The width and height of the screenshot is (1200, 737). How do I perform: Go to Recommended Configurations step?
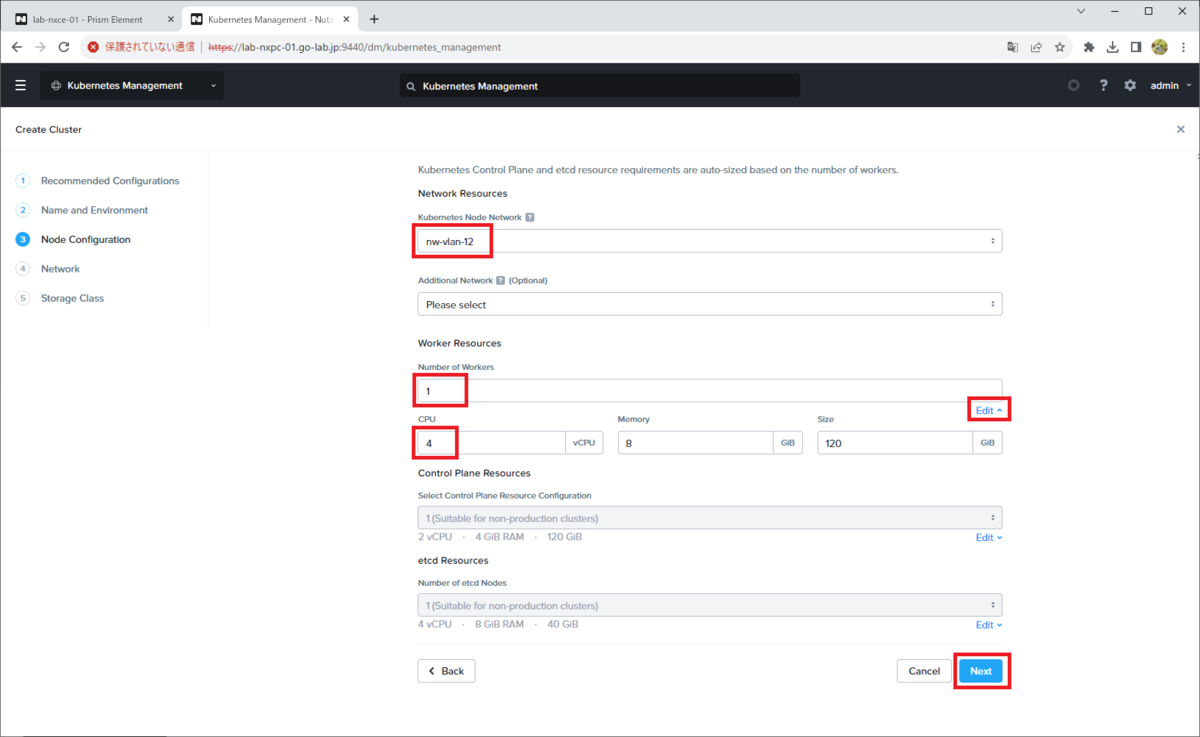(110, 181)
